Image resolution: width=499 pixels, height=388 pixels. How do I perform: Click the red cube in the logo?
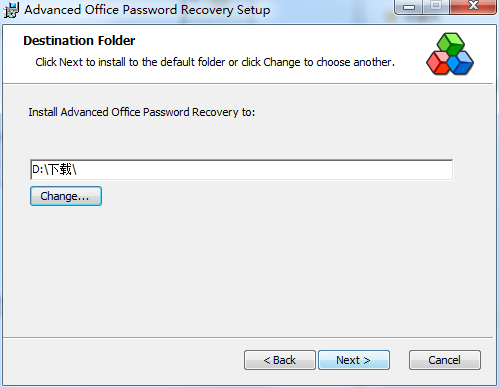[438, 63]
